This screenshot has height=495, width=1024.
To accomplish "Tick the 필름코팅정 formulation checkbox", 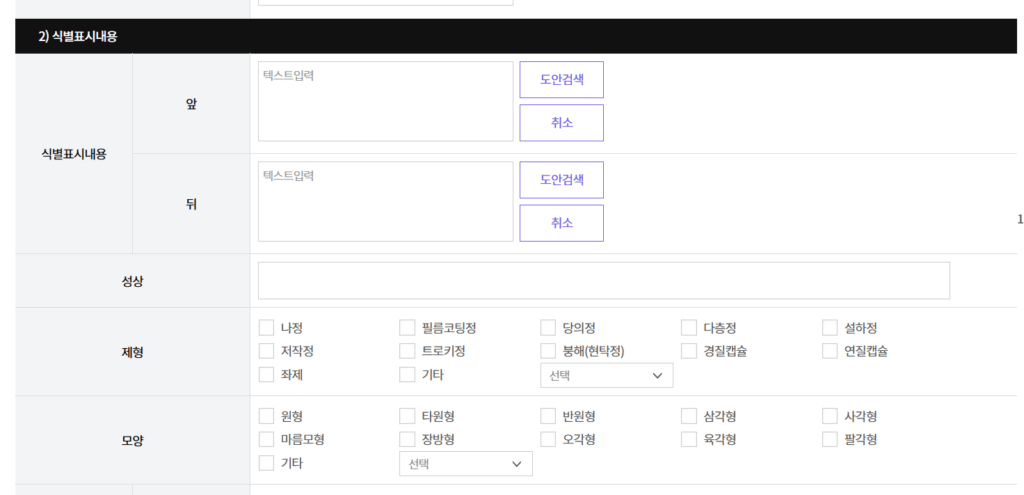I will coord(407,328).
